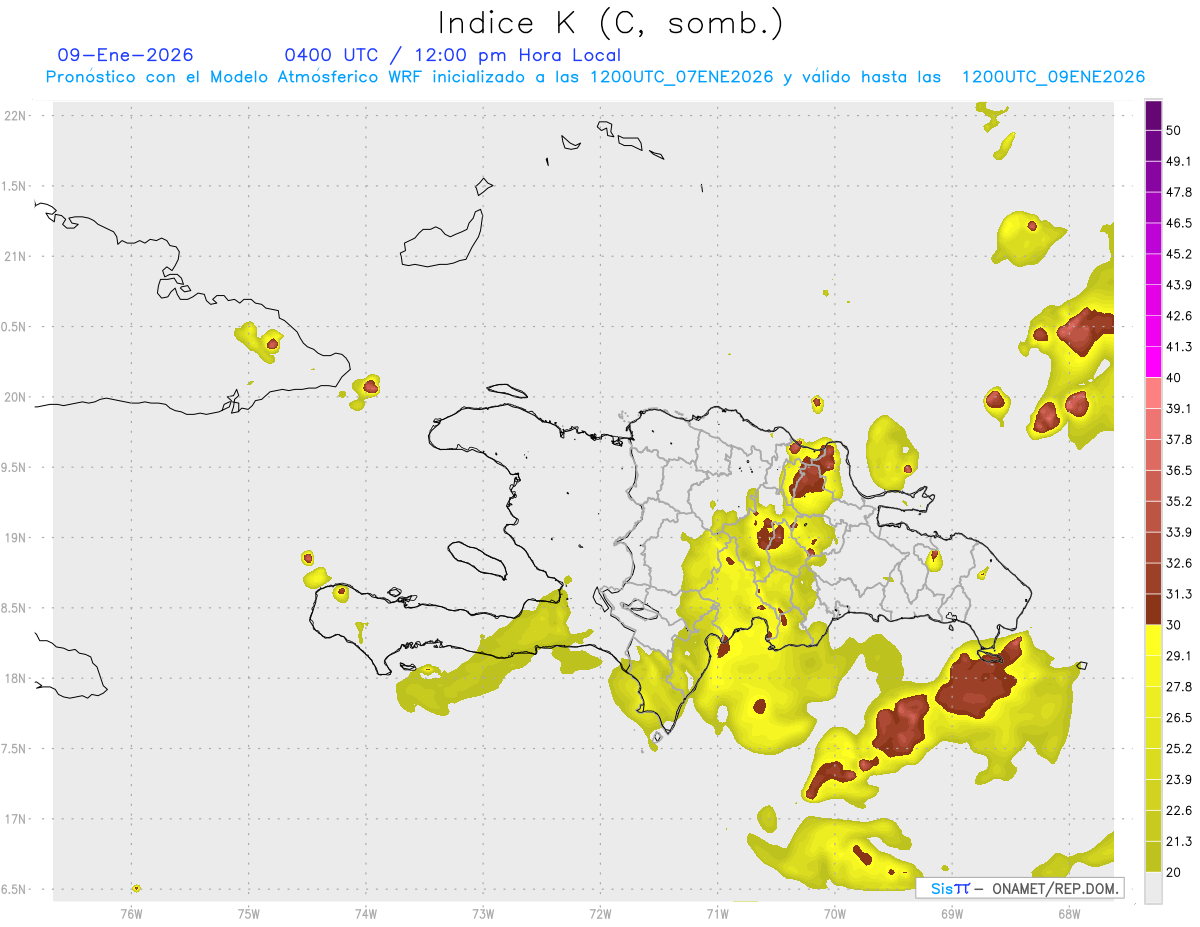Click the "47.8" color scale value
This screenshot has width=1200, height=927.
point(1179,192)
